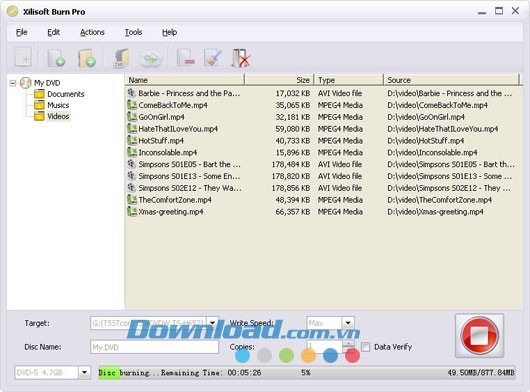Open the DVD-5 4.7GB disc type dropdown
Image resolution: width=530 pixels, height=392 pixels.
click(85, 373)
